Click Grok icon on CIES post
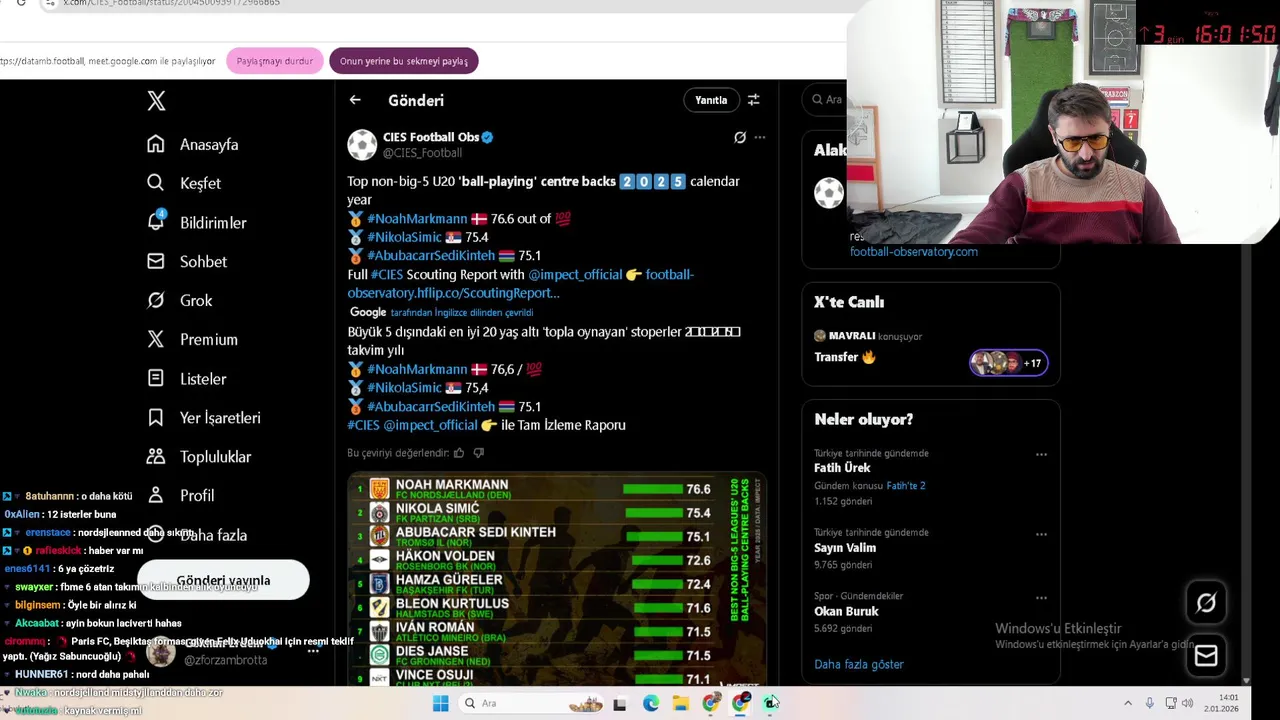Image resolution: width=1280 pixels, height=720 pixels. coord(740,138)
